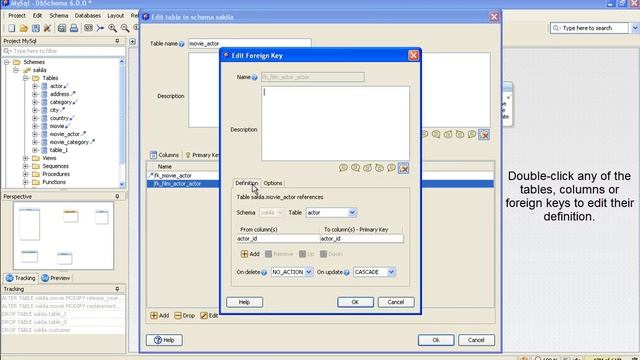
Task: Open the On delete NO_ACTION dropdown
Action: (x=309, y=272)
